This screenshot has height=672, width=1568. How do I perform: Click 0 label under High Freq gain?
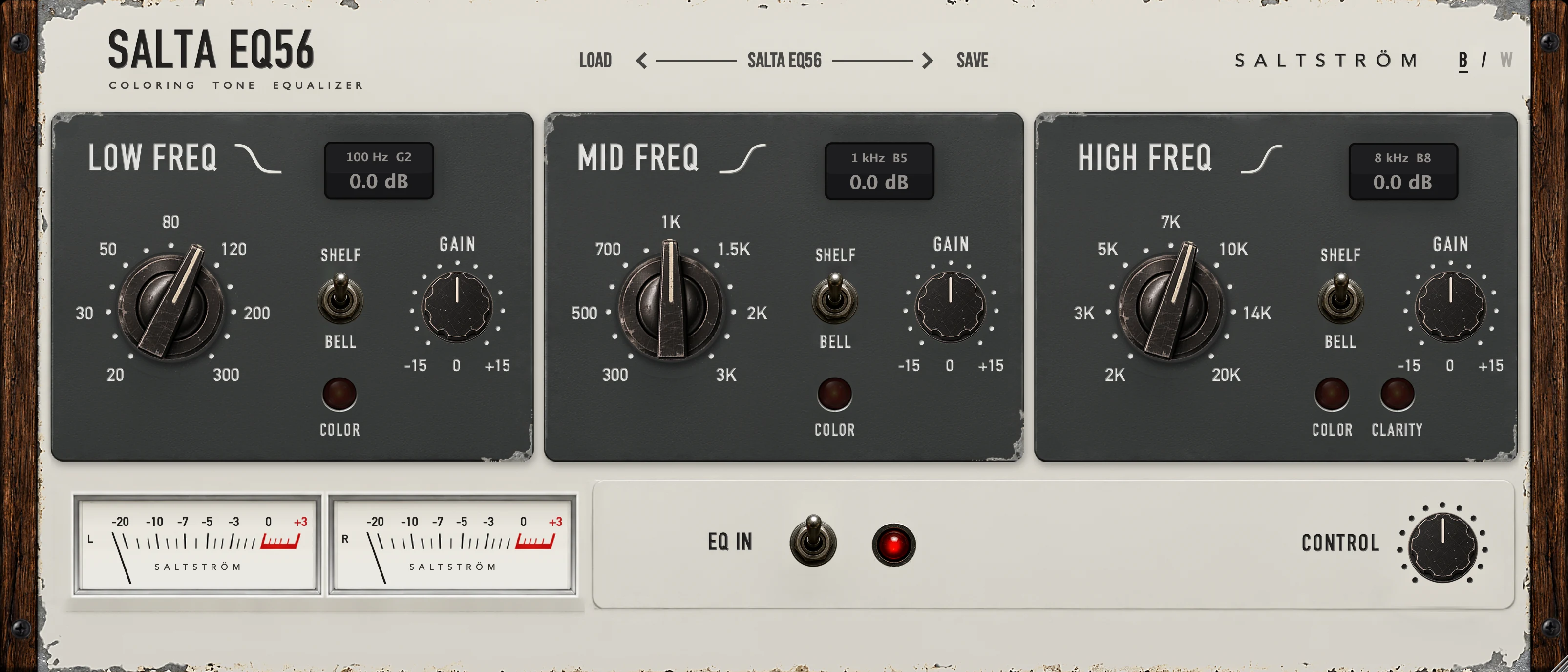coord(1450,366)
